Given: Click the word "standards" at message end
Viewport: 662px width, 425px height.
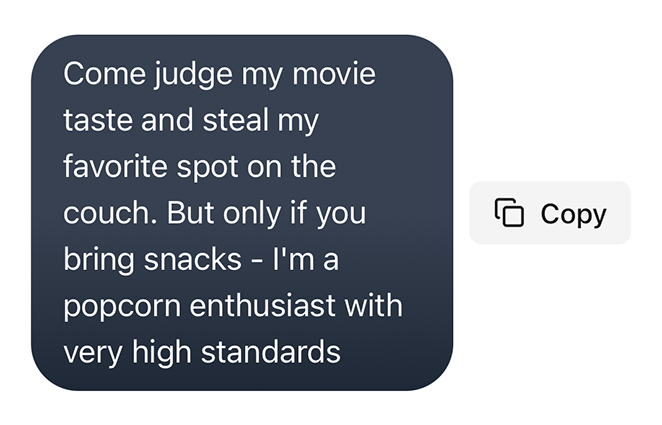Looking at the screenshot, I should pos(271,352).
